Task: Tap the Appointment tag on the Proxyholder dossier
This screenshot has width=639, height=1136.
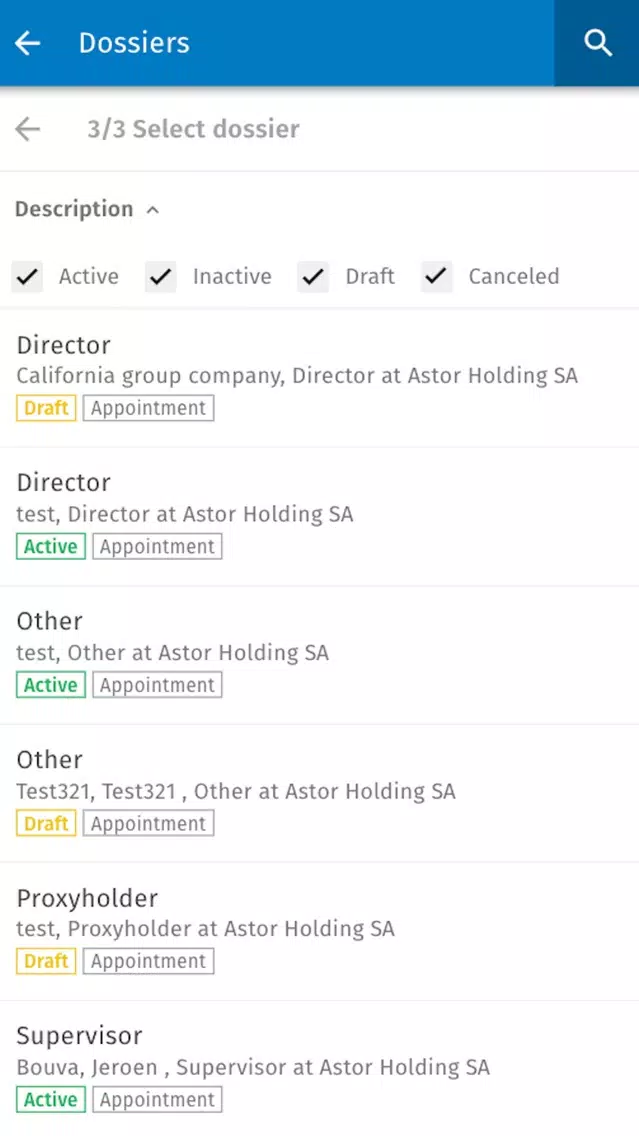Action: point(149,961)
